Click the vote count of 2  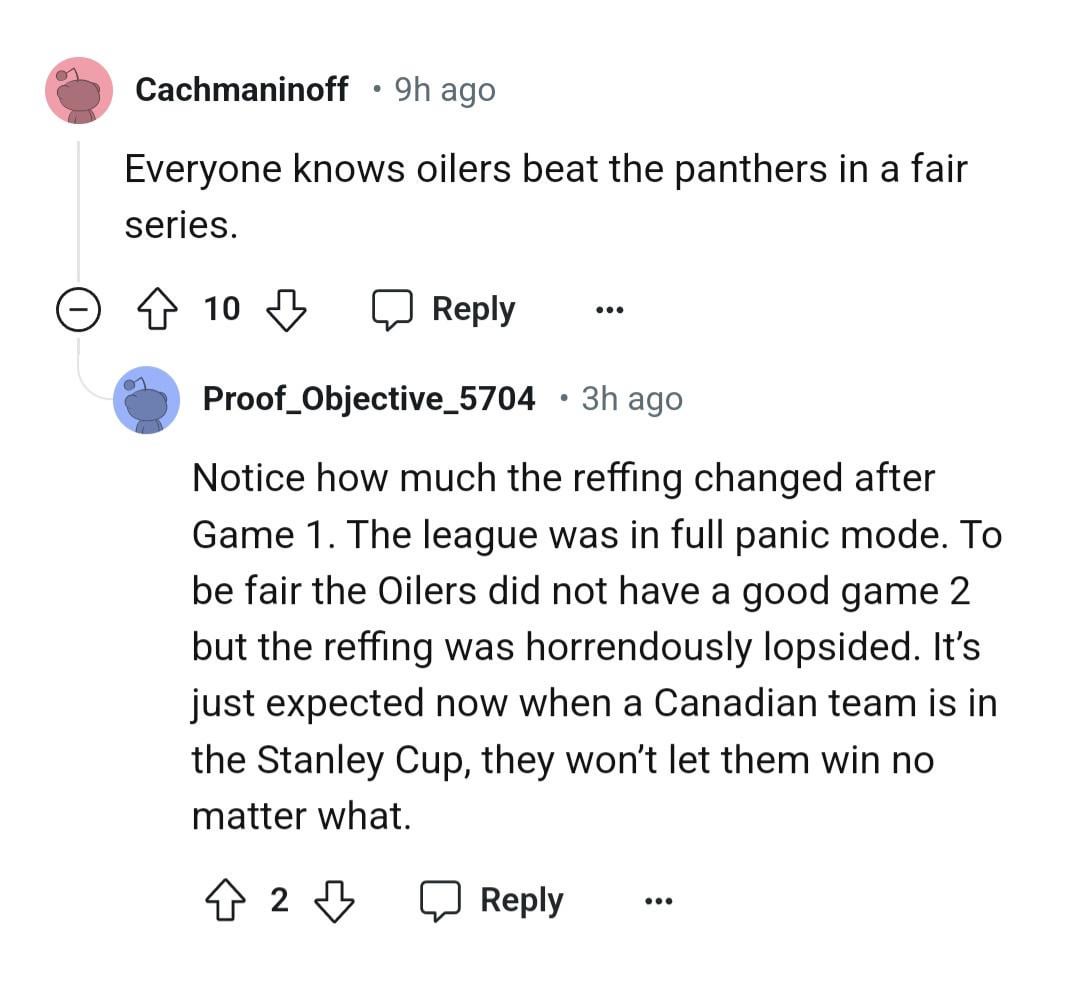pos(279,901)
